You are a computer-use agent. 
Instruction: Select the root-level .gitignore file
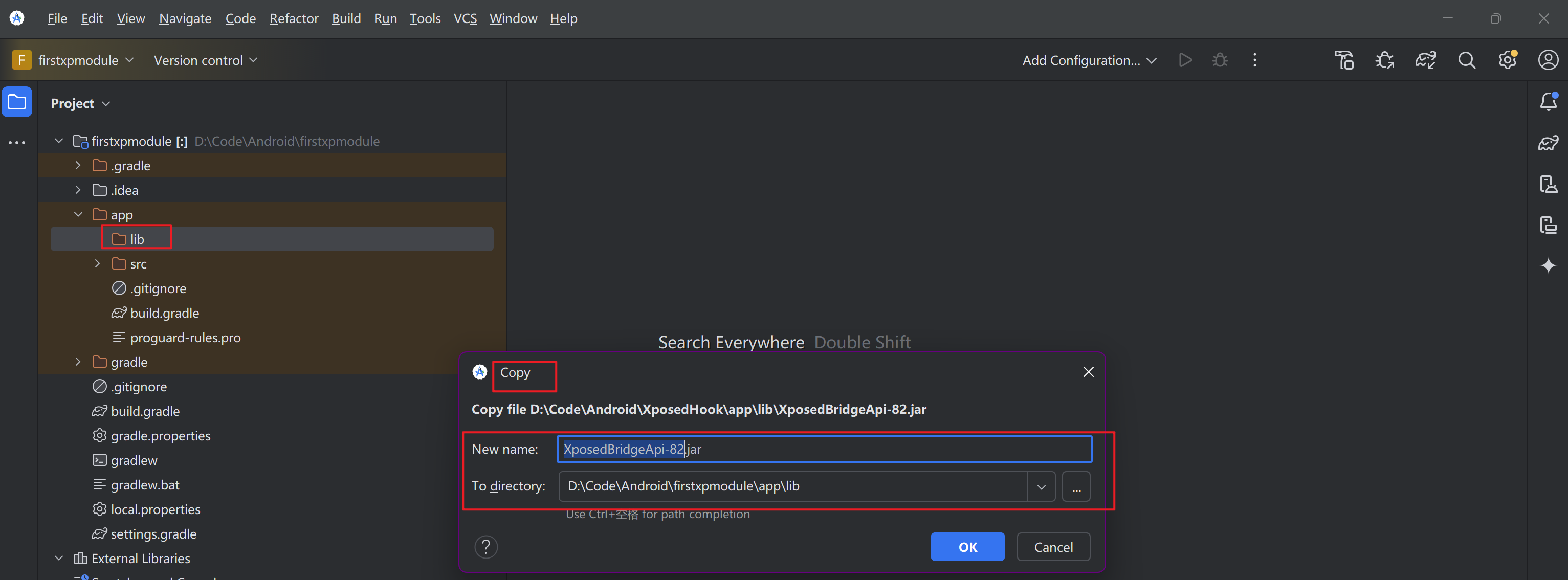tap(129, 387)
